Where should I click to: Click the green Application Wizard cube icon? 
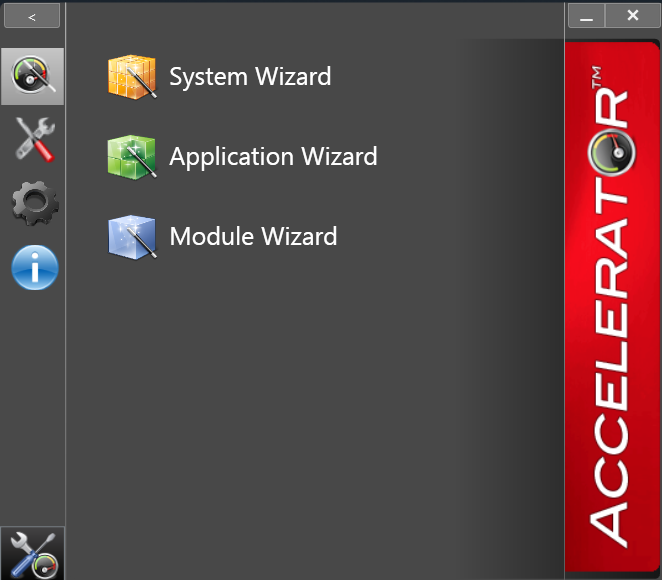pos(132,157)
